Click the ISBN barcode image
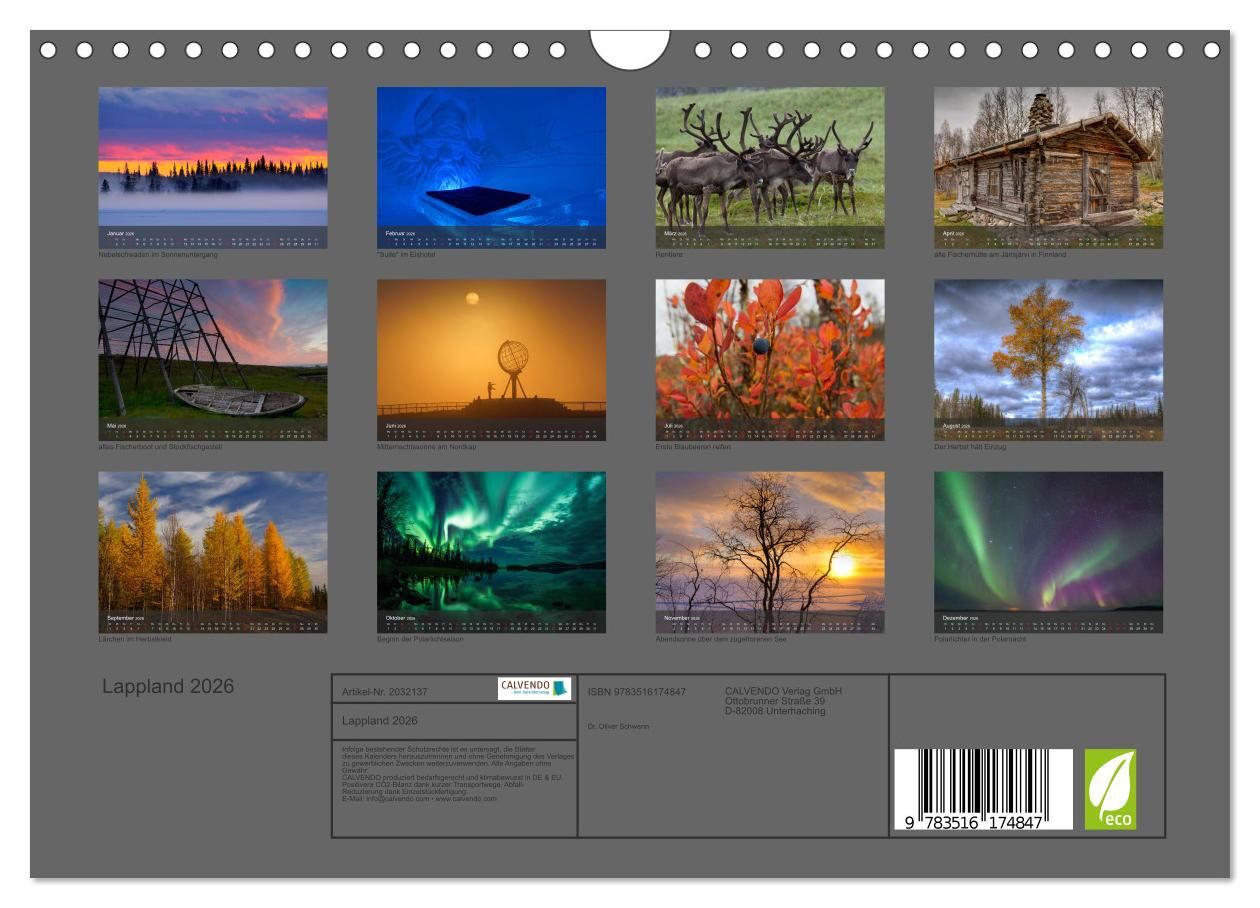Viewport: 1260px width, 908px height. point(983,790)
